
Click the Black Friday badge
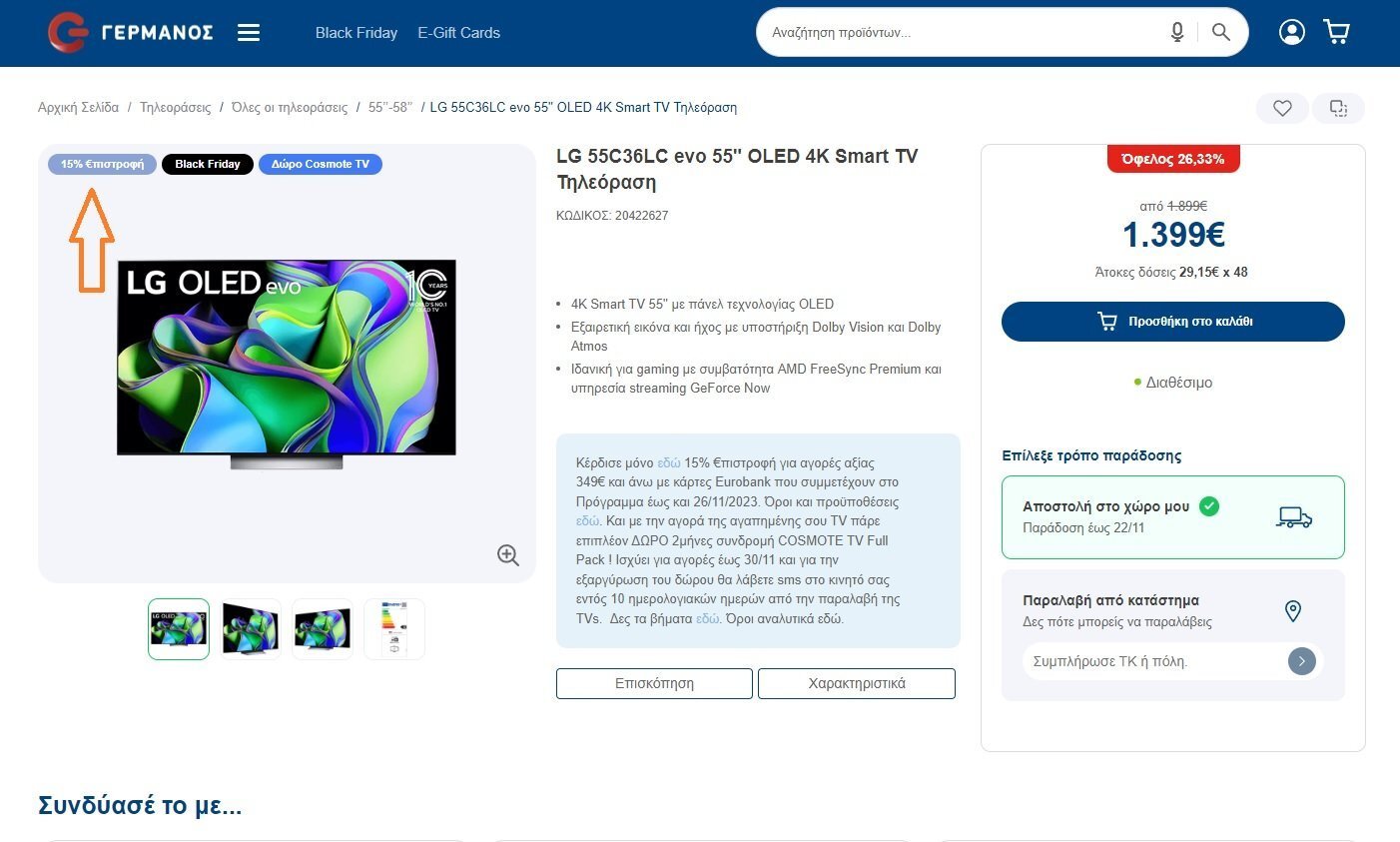(x=208, y=164)
